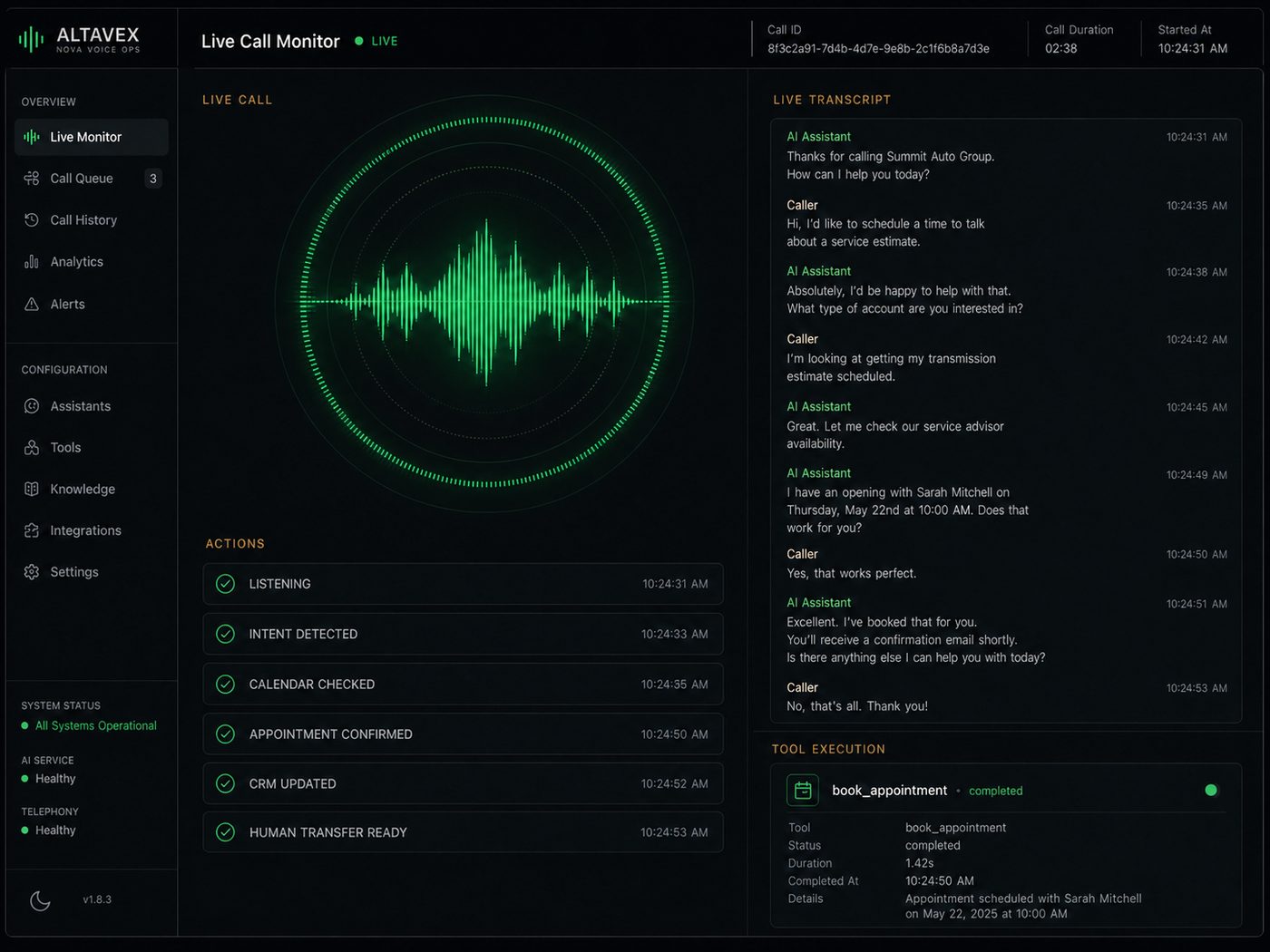Open Call Queue via its icon
This screenshot has width=1270, height=952.
[32, 179]
